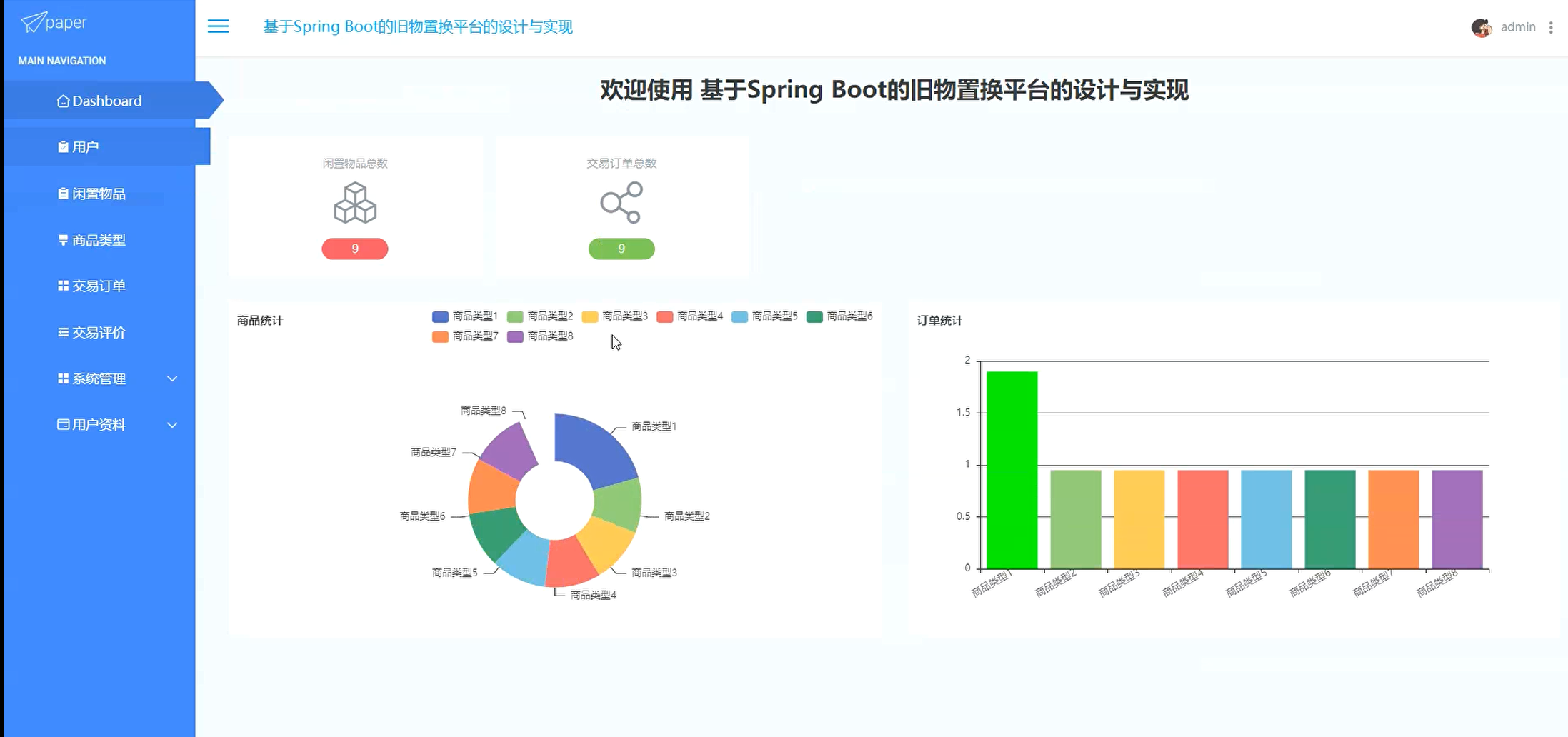Click the grid icon beside 交易订单
The width and height of the screenshot is (1568, 737).
point(63,286)
